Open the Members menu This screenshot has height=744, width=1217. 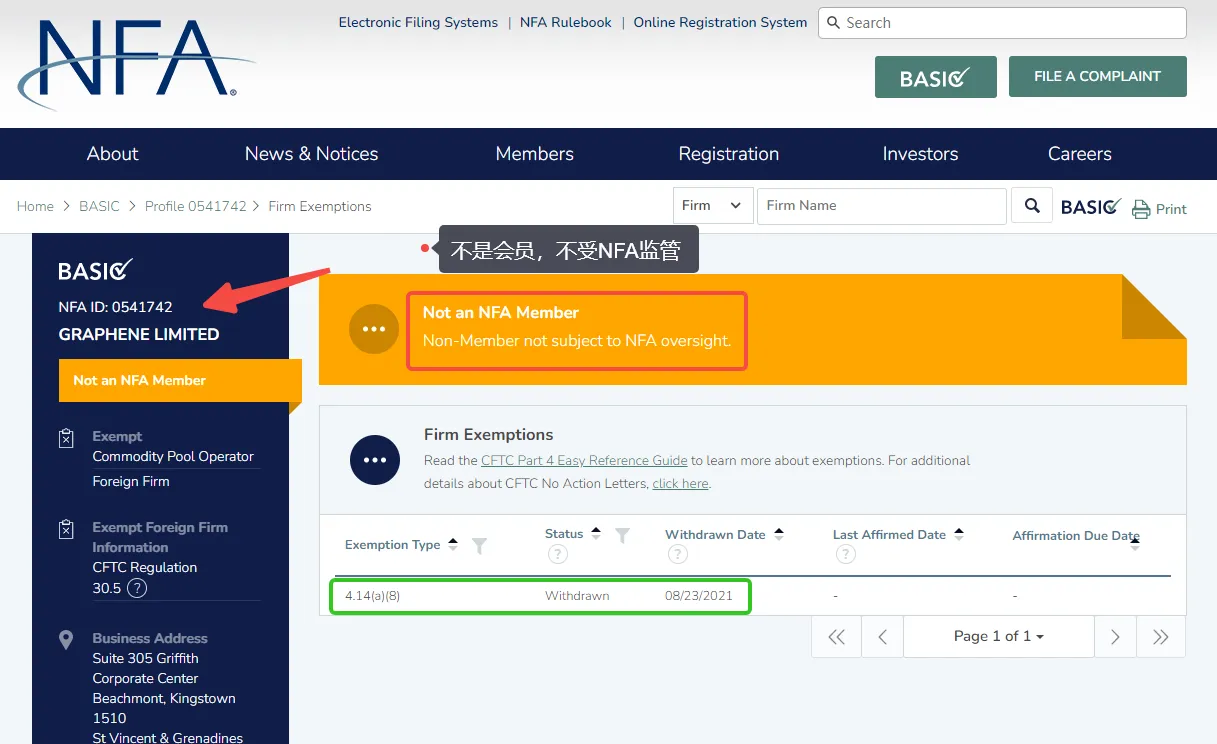(534, 154)
